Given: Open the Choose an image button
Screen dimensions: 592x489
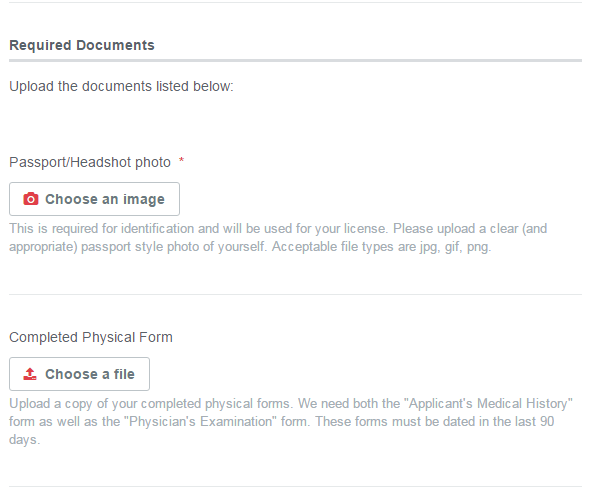Looking at the screenshot, I should point(94,199).
